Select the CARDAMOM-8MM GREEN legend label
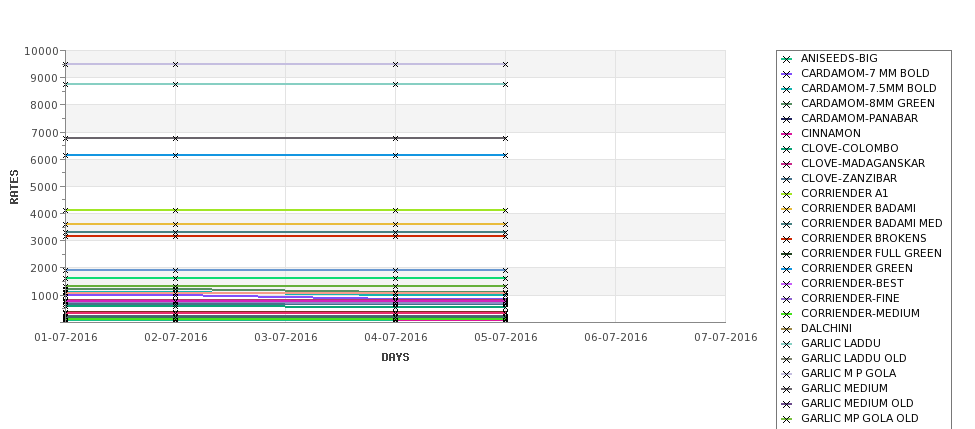This screenshot has height=429, width=975. click(x=867, y=103)
